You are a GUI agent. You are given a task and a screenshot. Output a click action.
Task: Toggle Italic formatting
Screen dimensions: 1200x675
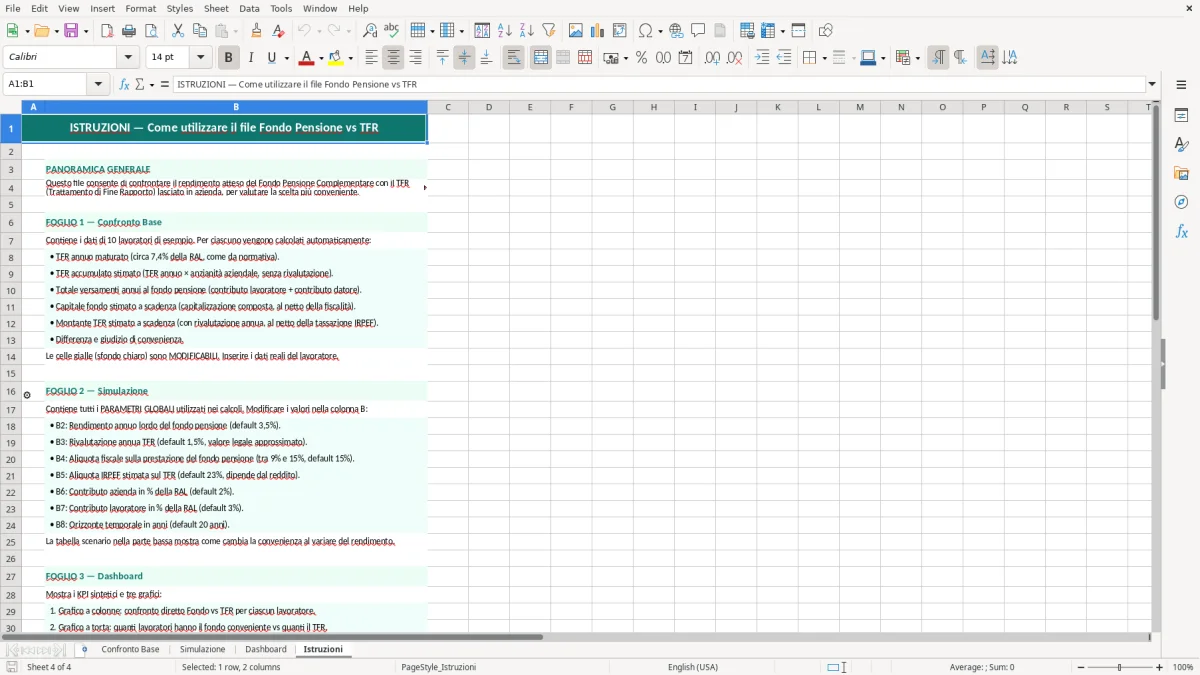click(250, 58)
